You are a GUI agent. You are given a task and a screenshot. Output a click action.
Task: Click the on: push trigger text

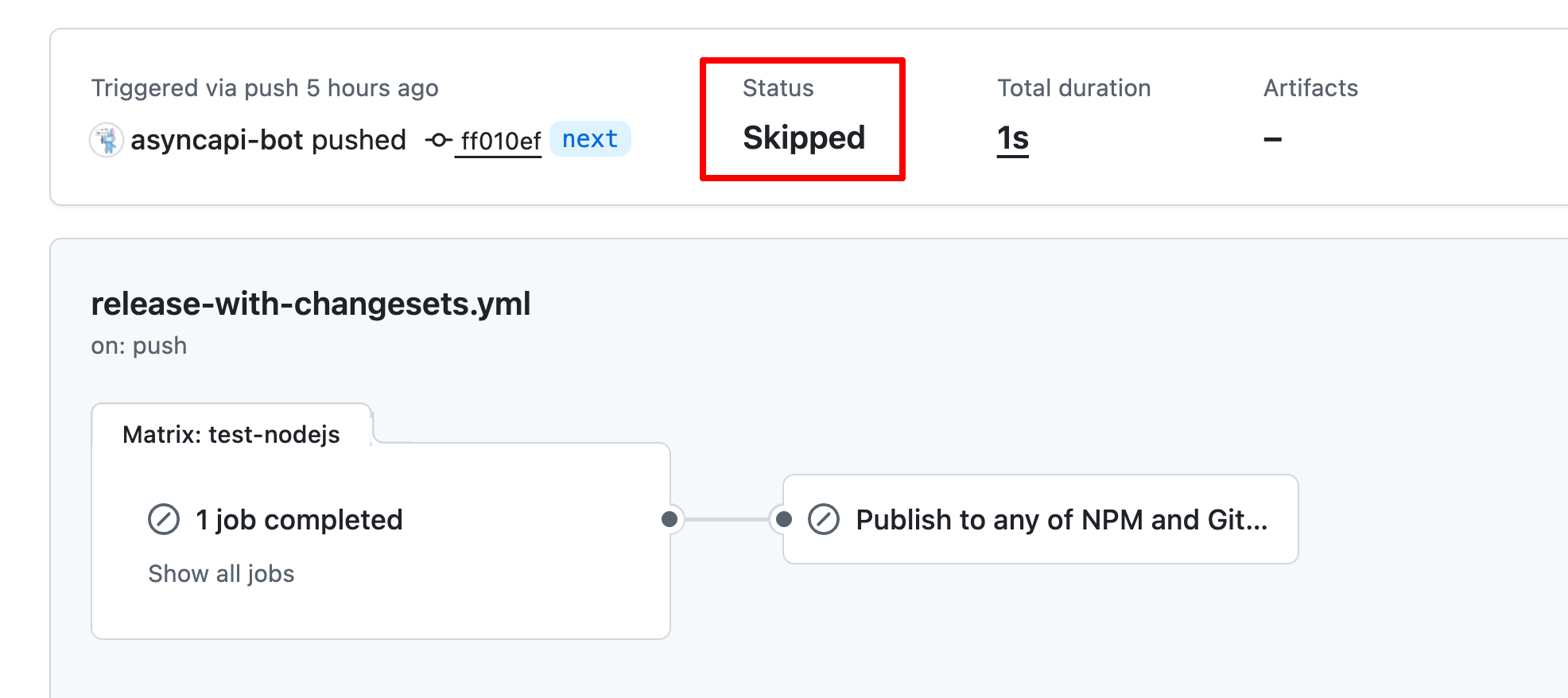point(139,346)
